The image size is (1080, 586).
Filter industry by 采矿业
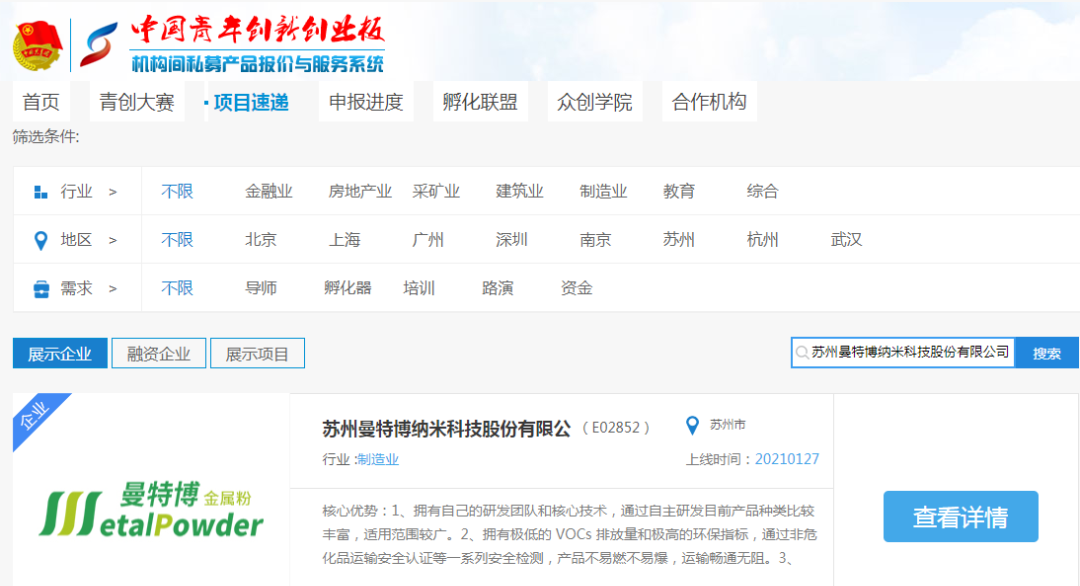[x=436, y=191]
